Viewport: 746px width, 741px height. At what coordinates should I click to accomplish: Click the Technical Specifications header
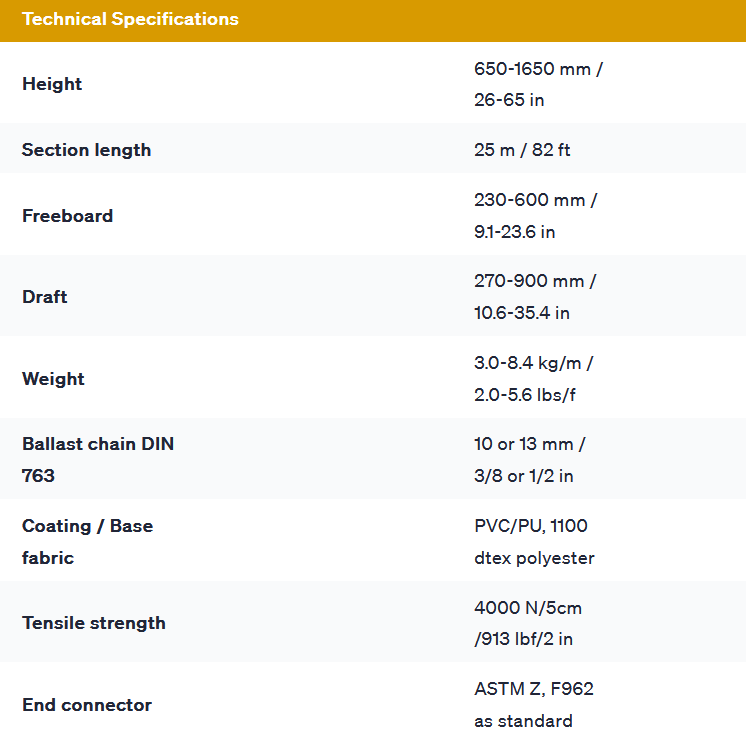(x=130, y=19)
